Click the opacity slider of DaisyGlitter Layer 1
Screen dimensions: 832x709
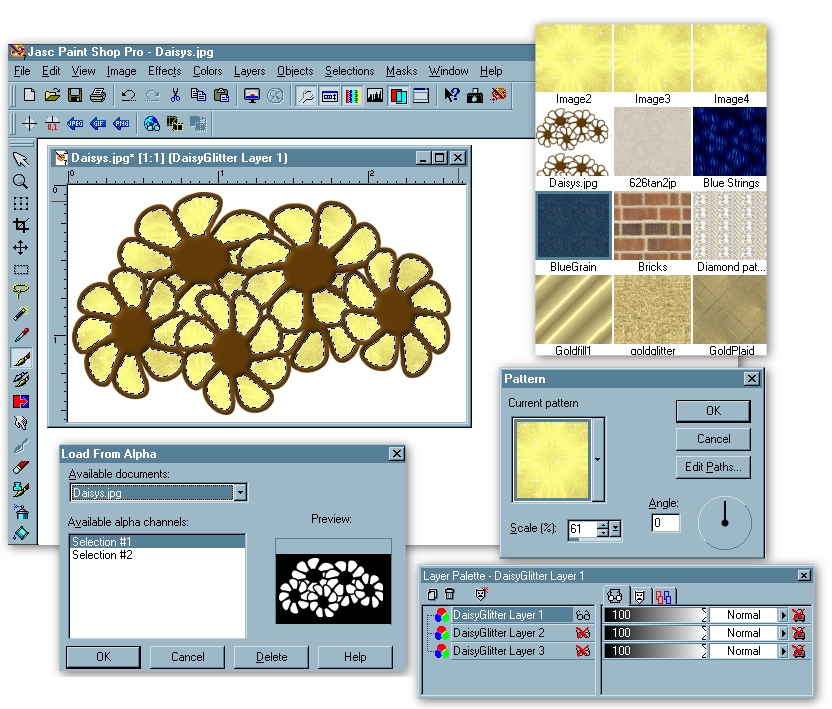655,615
